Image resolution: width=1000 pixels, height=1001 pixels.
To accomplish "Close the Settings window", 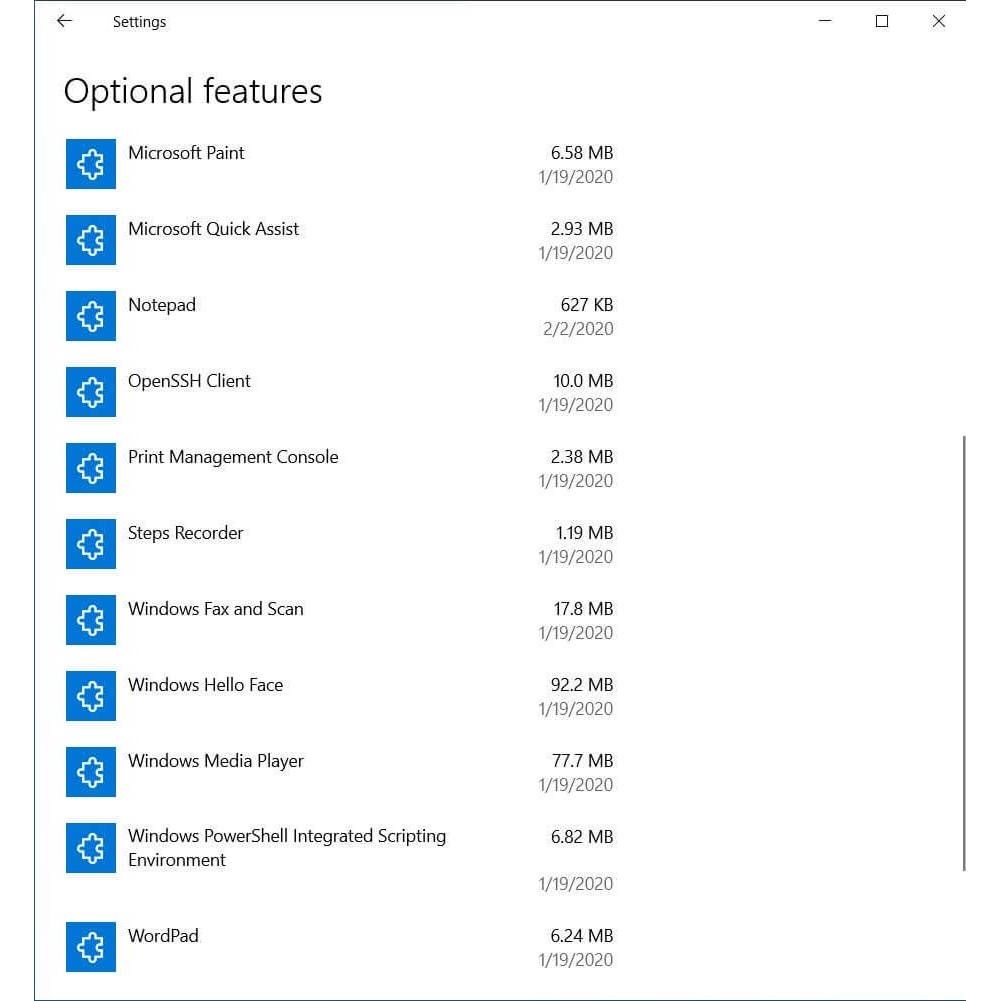I will 939,21.
